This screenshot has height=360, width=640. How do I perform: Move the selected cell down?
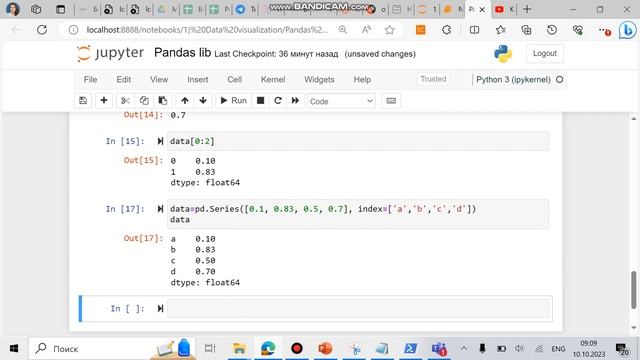tap(203, 101)
